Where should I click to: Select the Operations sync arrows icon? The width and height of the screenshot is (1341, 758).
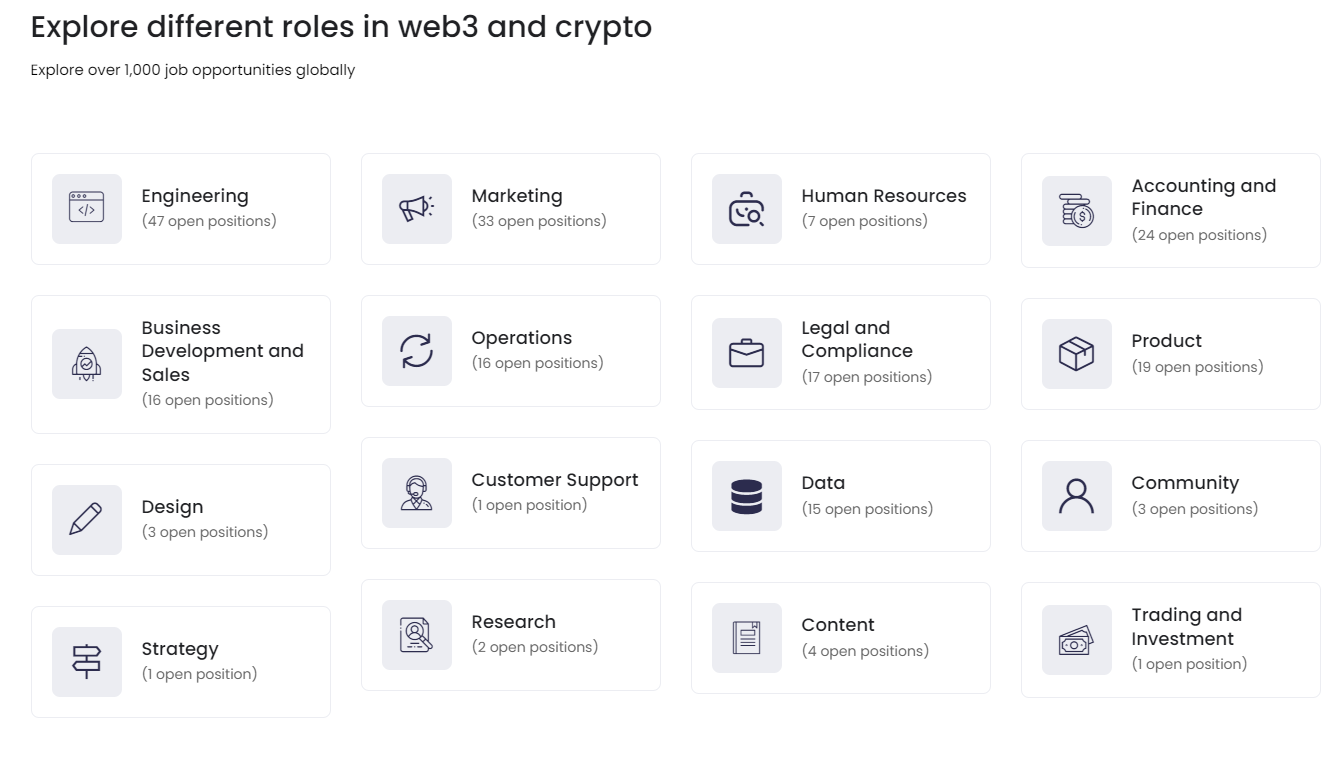416,351
